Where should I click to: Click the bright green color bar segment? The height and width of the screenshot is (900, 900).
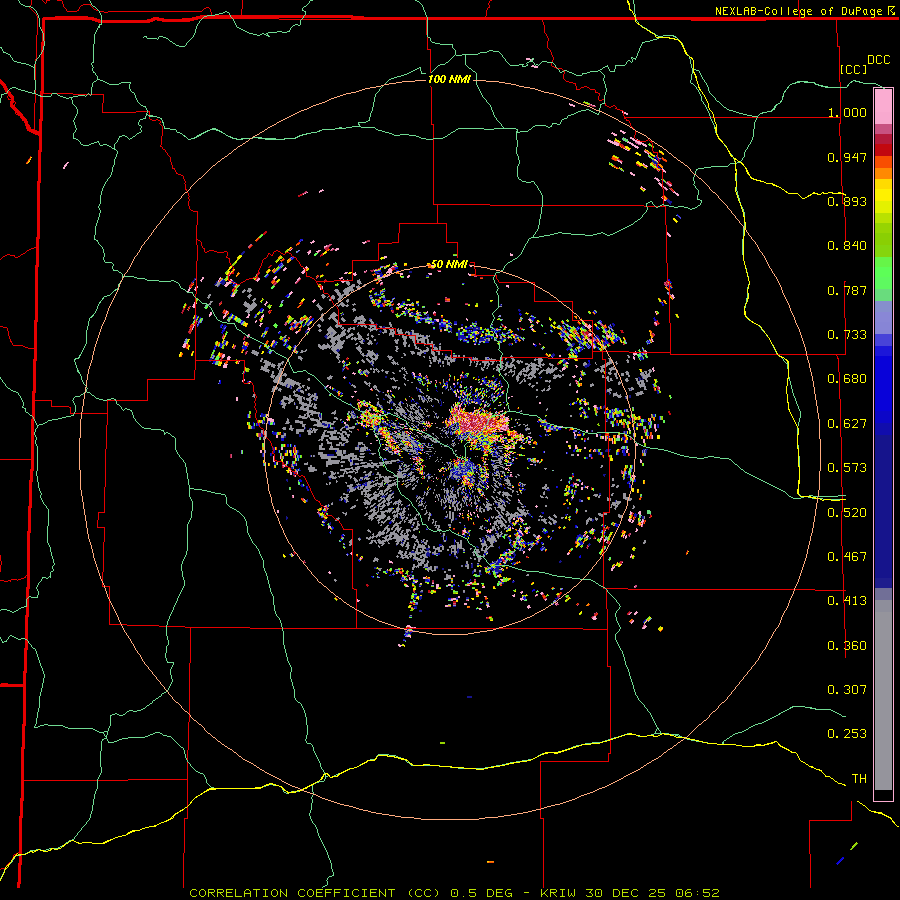click(x=883, y=273)
